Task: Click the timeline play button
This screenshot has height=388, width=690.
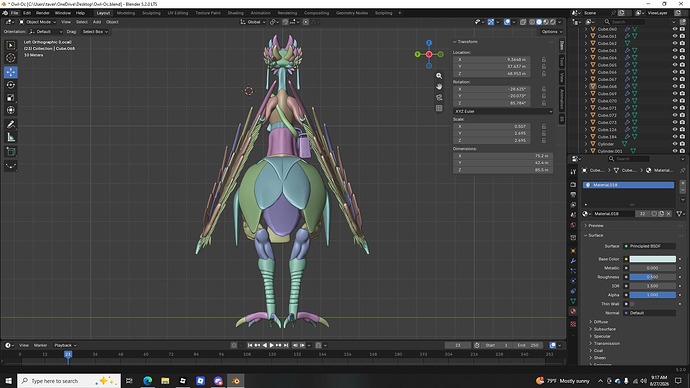Action: pos(272,345)
